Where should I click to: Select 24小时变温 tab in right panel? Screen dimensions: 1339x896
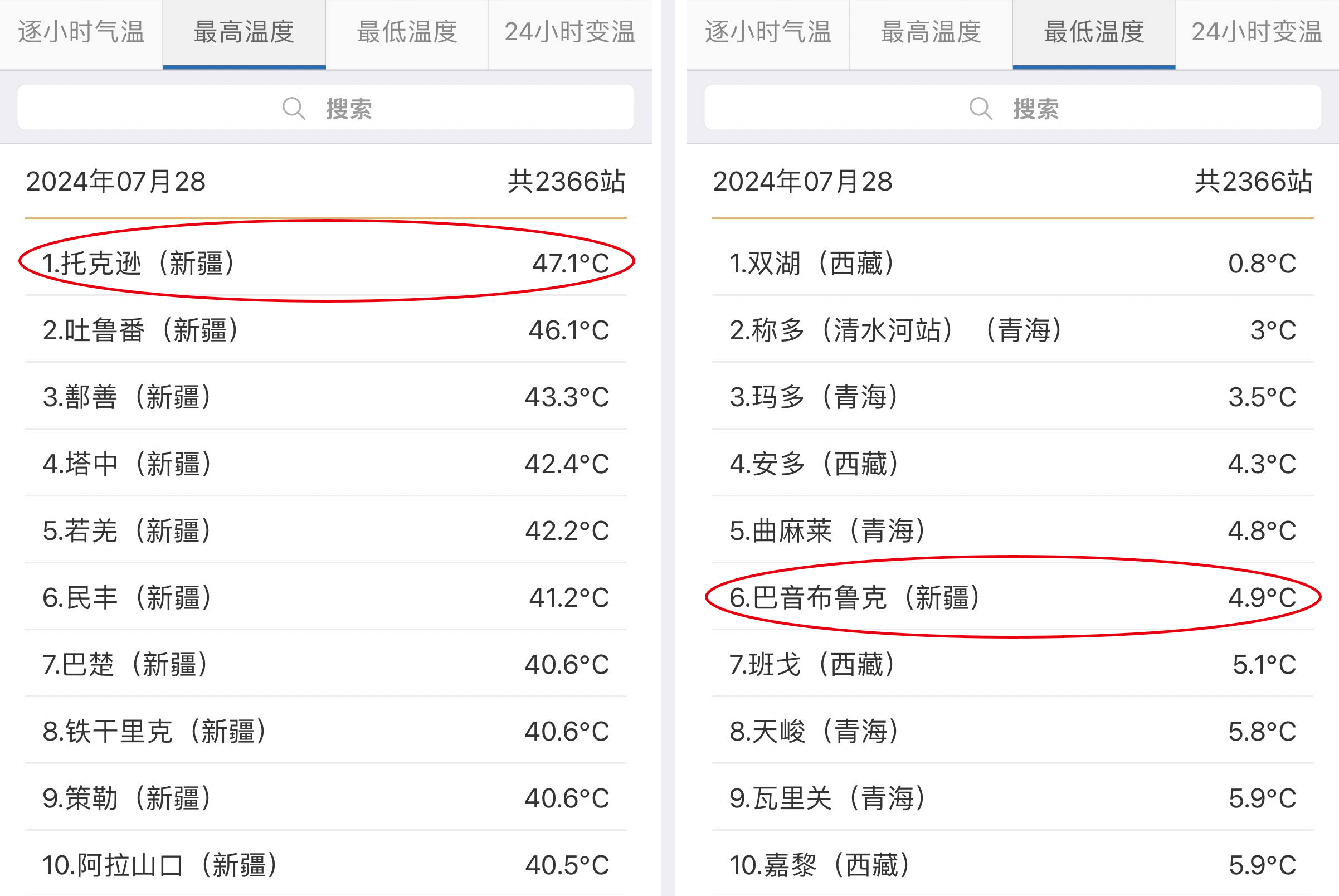[1257, 32]
